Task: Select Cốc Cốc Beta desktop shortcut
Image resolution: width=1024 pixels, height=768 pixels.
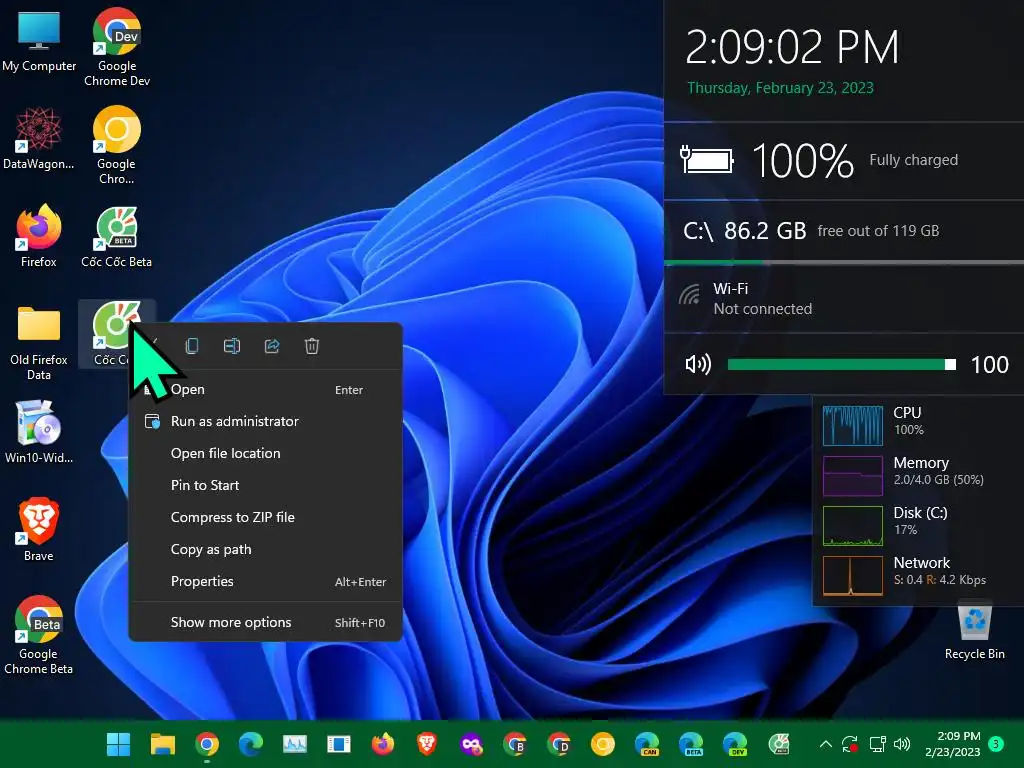Action: (x=117, y=236)
